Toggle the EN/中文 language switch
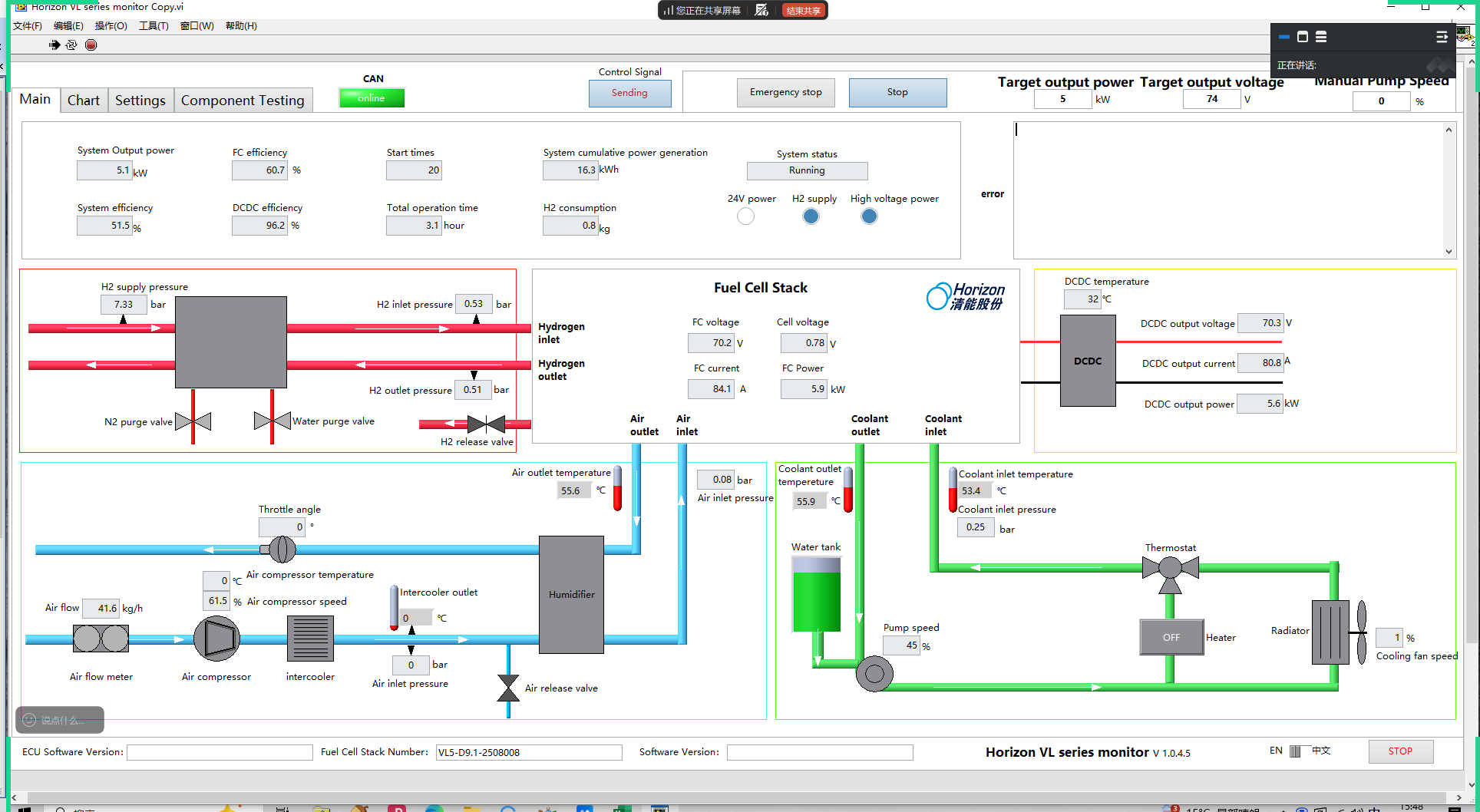 (1296, 751)
